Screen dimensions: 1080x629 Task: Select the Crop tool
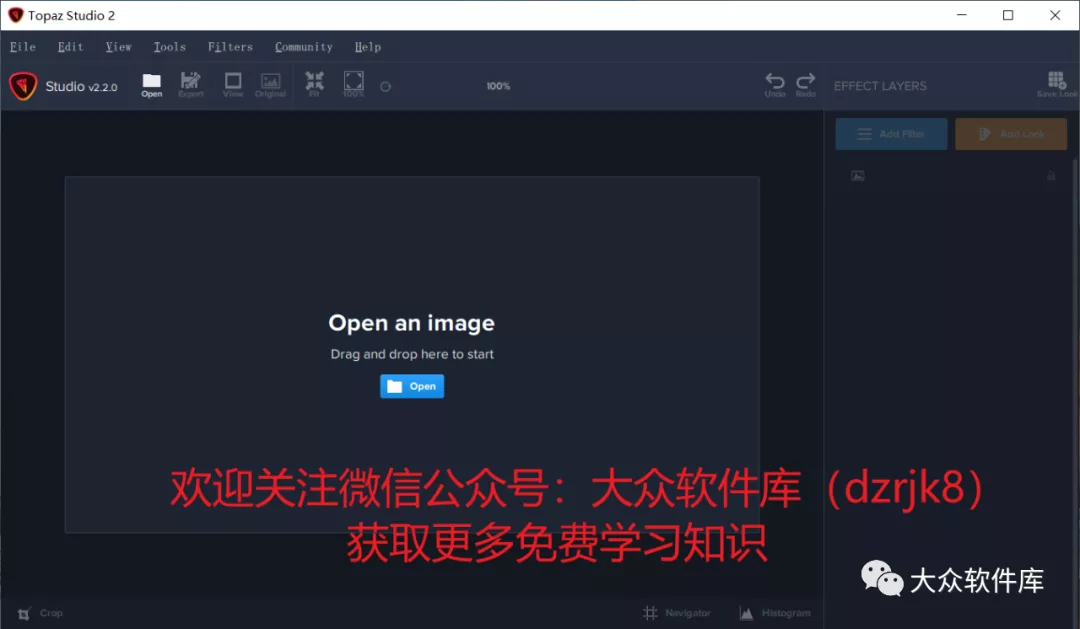pos(40,612)
